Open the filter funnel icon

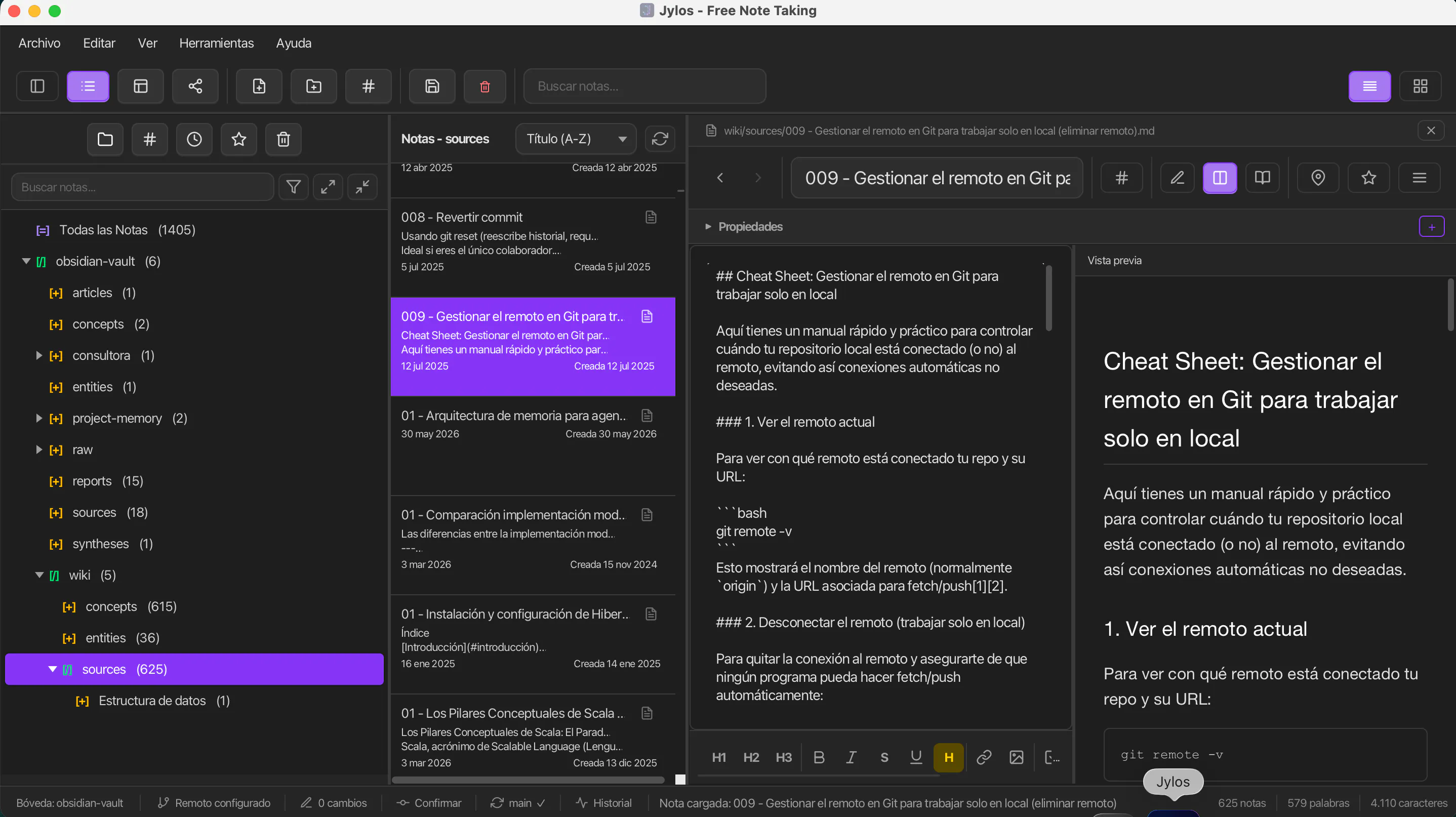(x=293, y=187)
